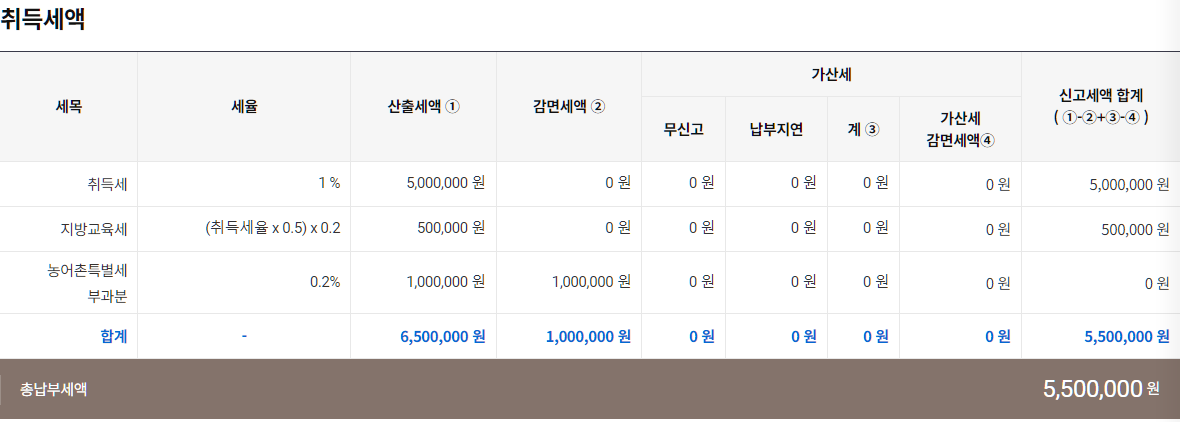
Task: Click the 신고세액 합계 (①-②+③-④) header
Action: 1100,107
